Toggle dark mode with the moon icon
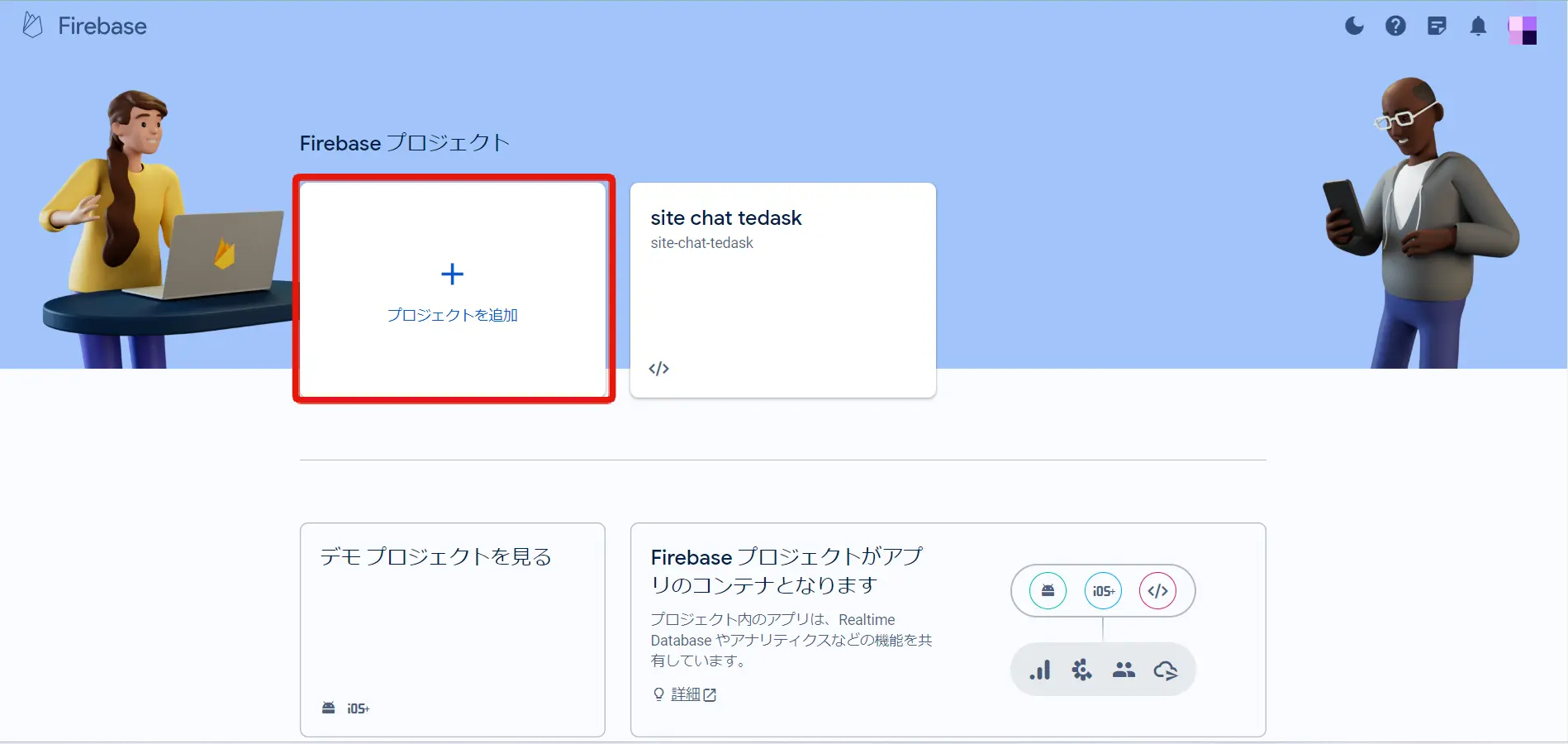This screenshot has width=1568, height=744. coord(1354,26)
